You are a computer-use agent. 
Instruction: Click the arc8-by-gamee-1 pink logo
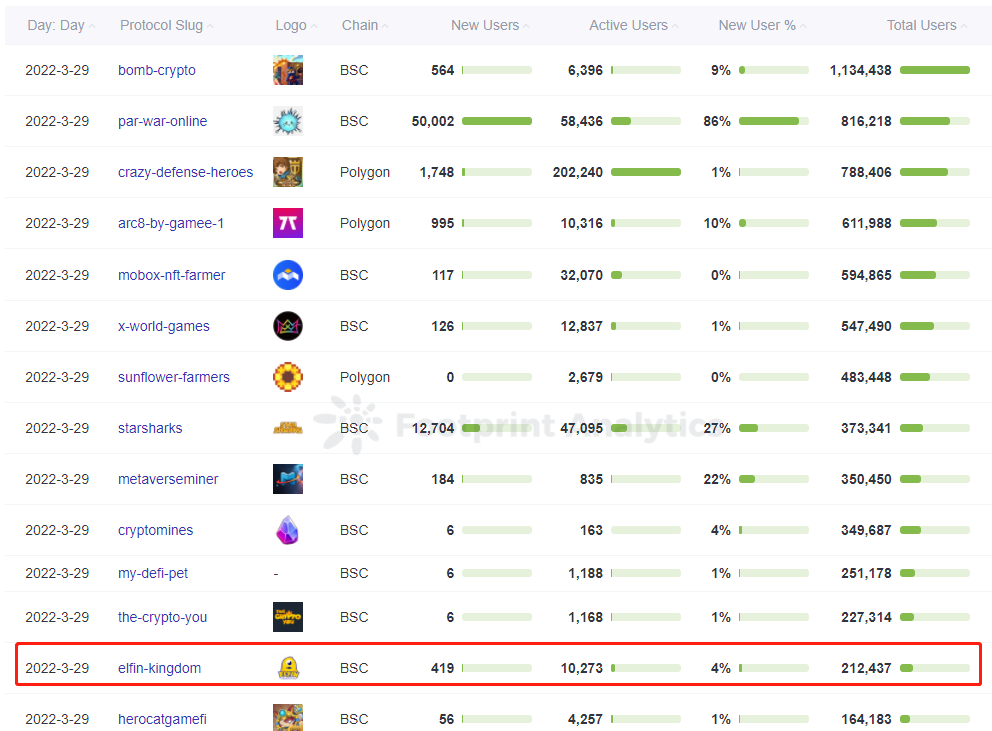[x=288, y=223]
